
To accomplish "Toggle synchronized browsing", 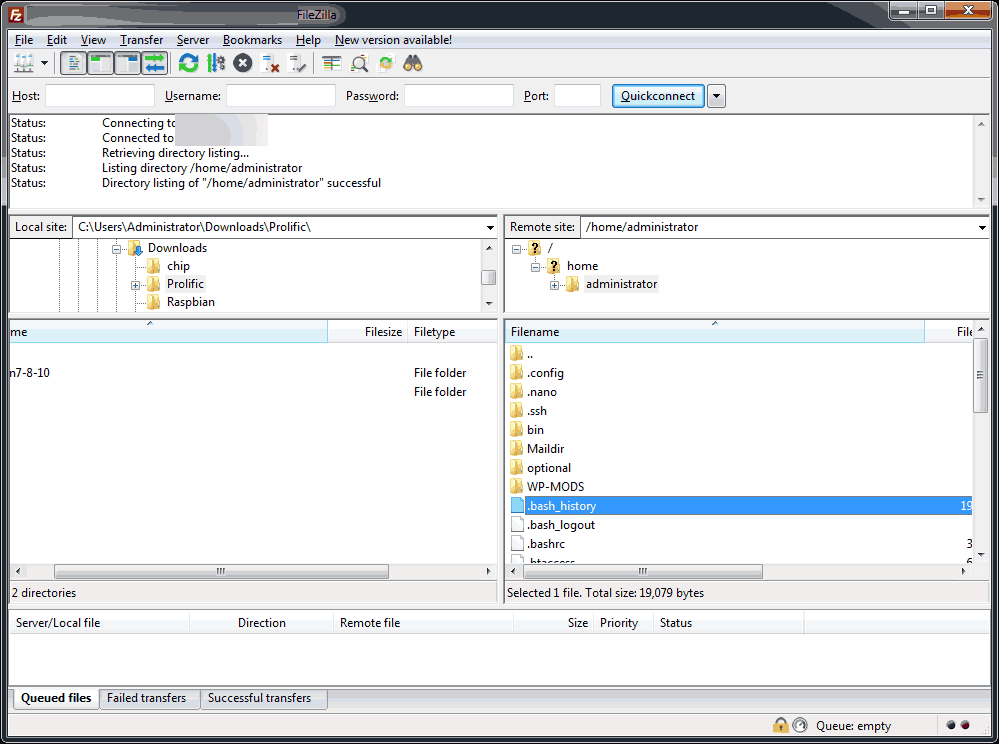I will click(x=385, y=63).
